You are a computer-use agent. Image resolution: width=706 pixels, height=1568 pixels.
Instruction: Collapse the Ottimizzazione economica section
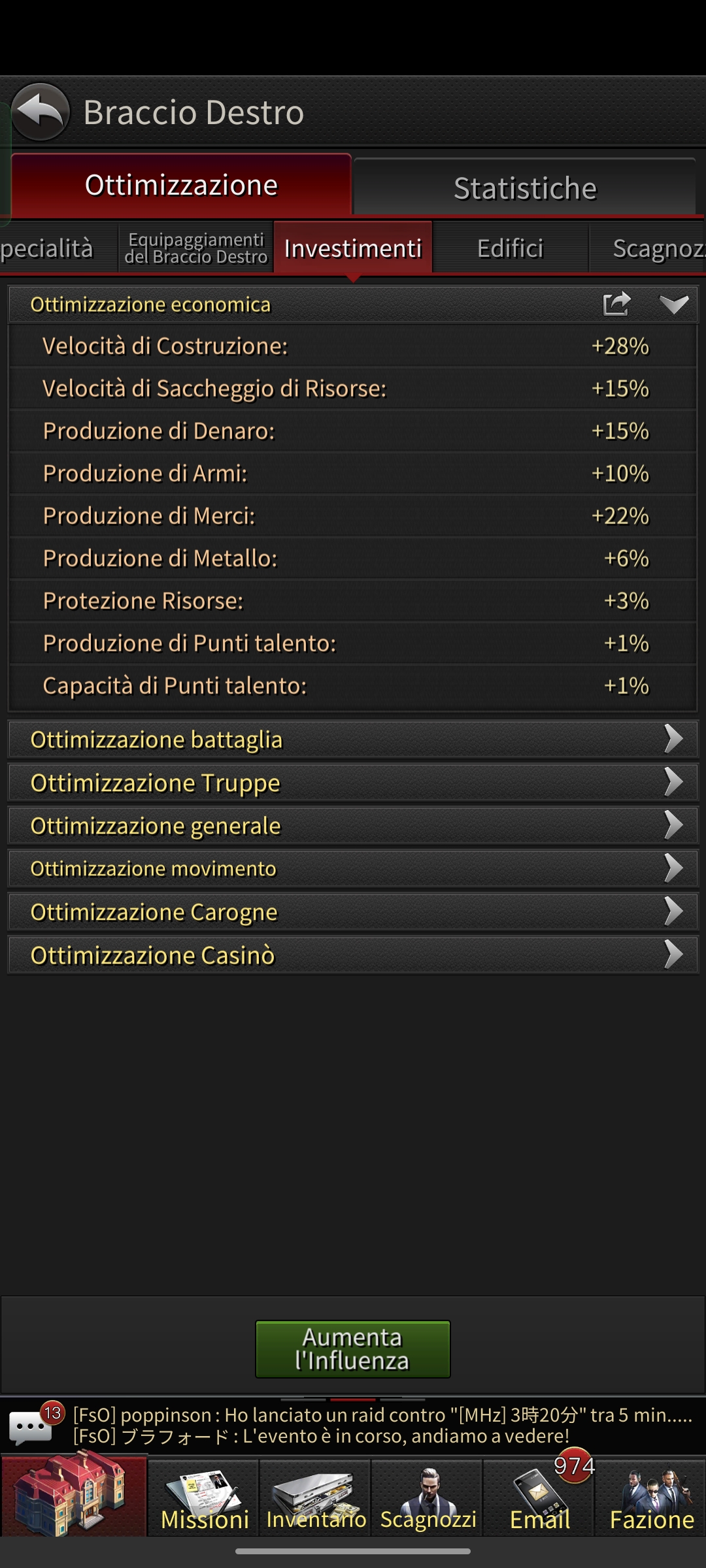673,304
